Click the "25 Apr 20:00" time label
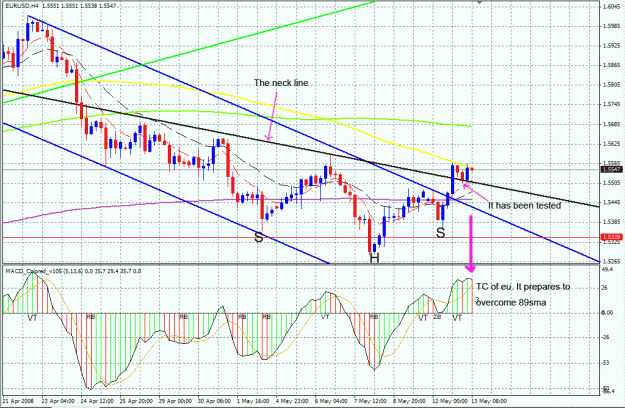Image resolution: width=625 pixels, height=408 pixels. click(136, 401)
